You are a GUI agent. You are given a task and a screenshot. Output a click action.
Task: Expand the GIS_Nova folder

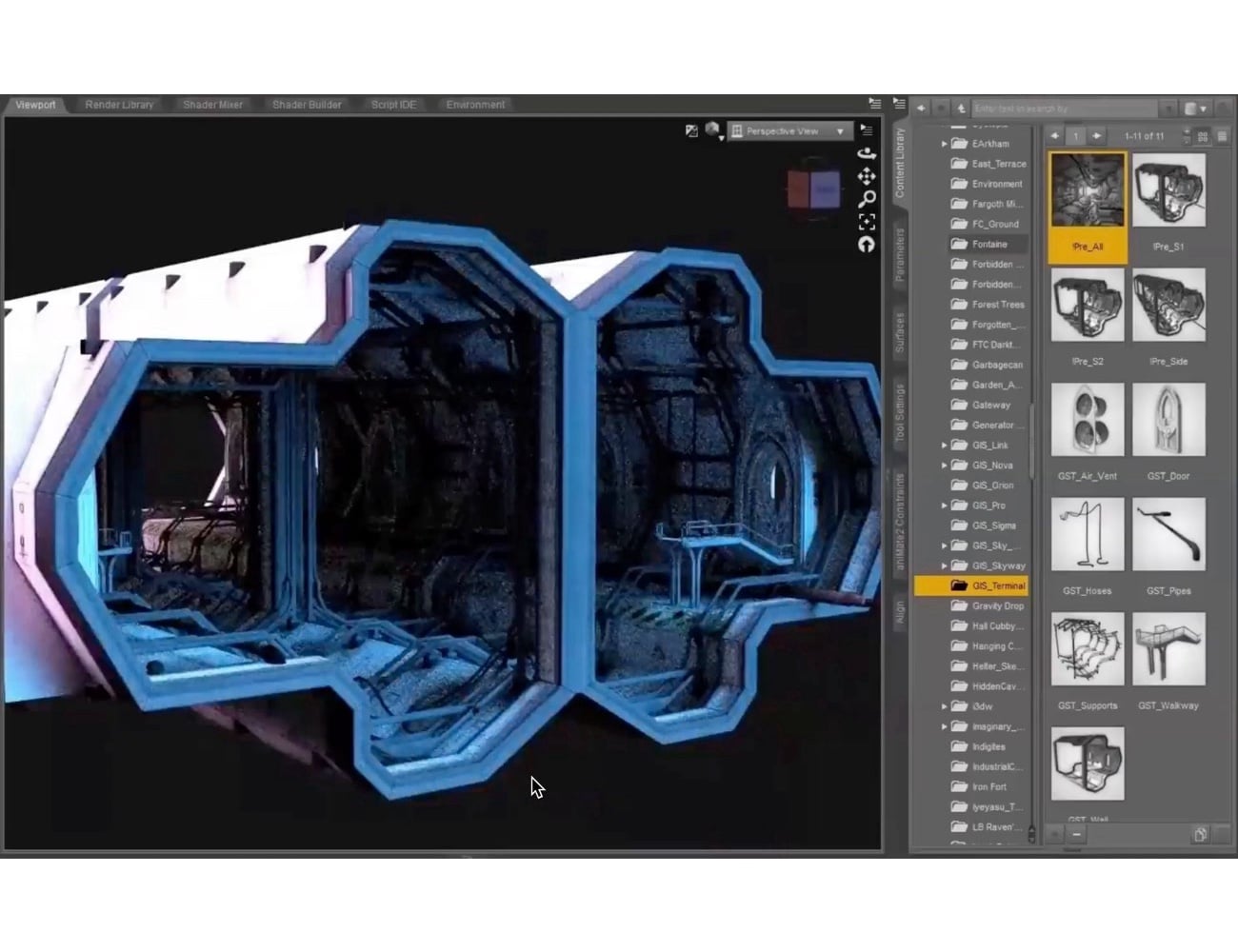click(946, 465)
